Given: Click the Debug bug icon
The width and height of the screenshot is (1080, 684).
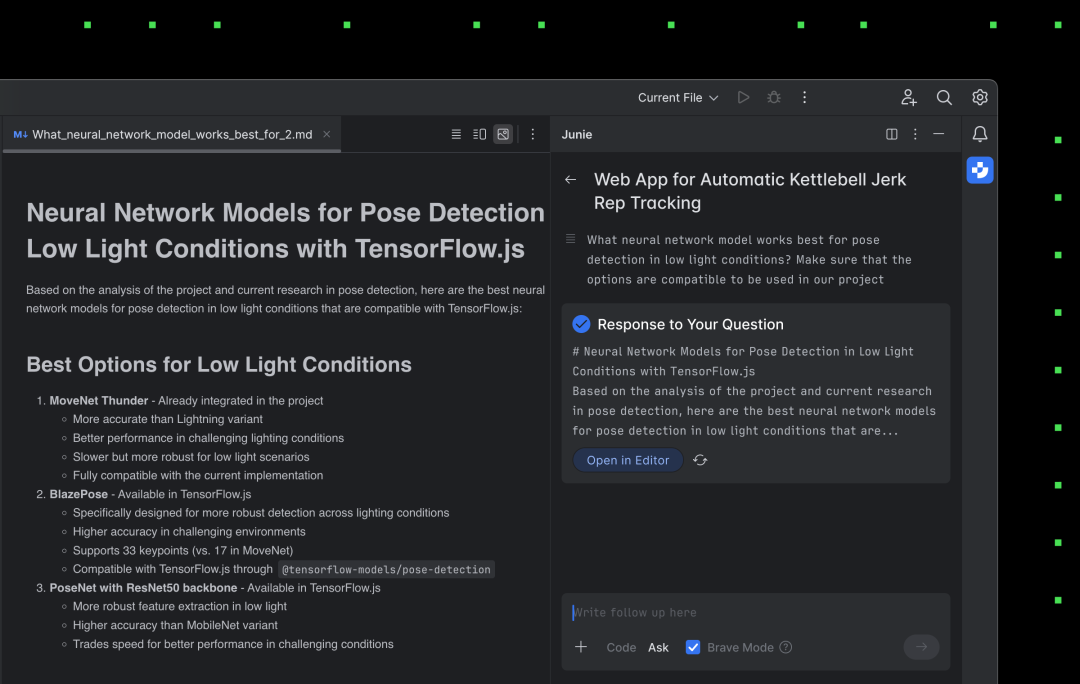Looking at the screenshot, I should (774, 98).
